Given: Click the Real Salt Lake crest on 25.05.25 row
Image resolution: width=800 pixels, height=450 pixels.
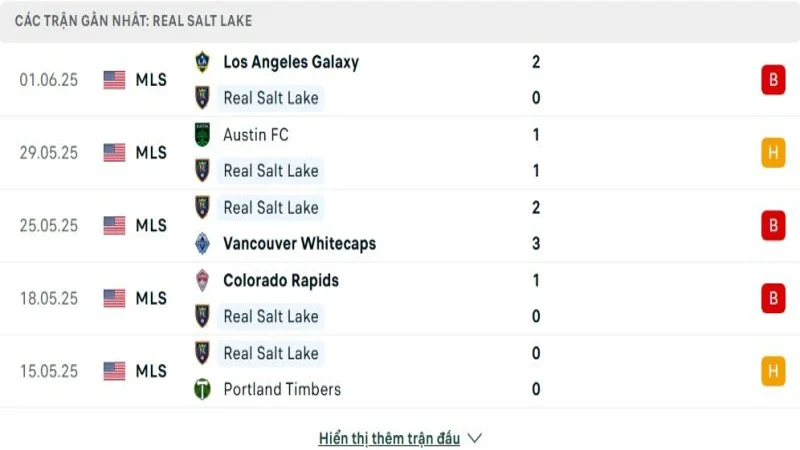Looking at the screenshot, I should click(x=203, y=207).
